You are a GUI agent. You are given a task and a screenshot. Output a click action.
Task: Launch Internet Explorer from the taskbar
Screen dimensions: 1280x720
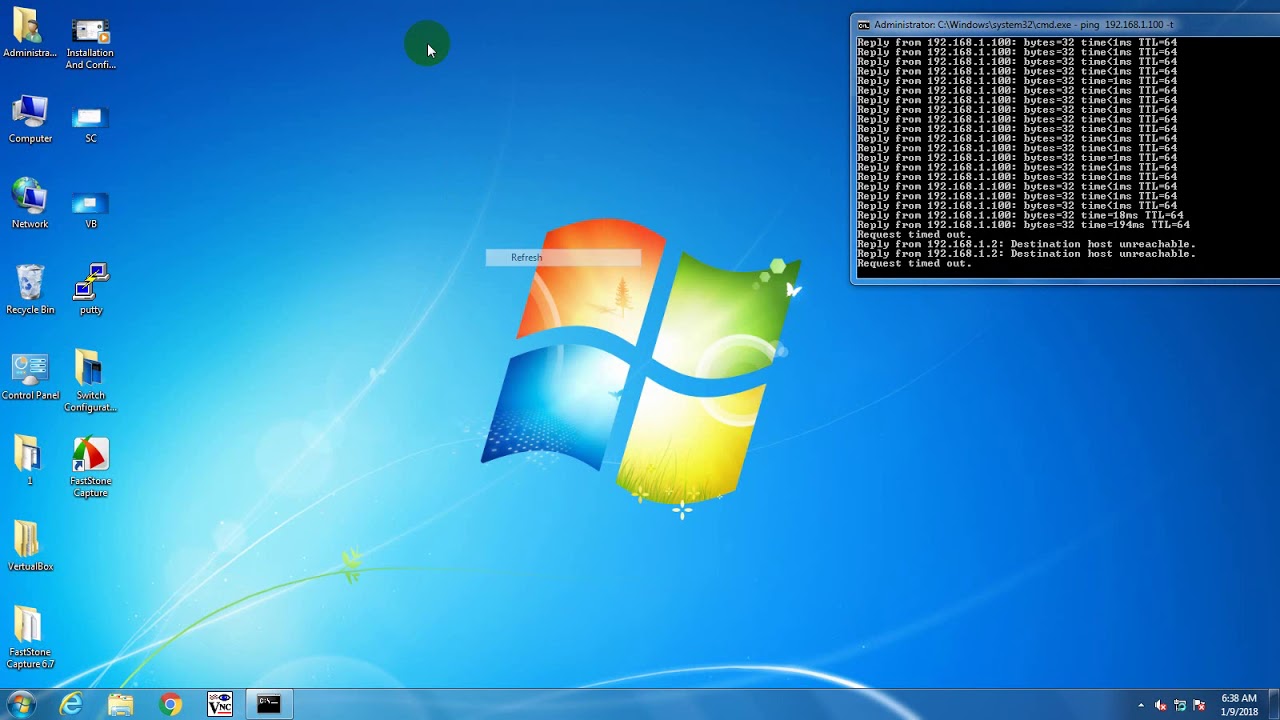click(71, 704)
